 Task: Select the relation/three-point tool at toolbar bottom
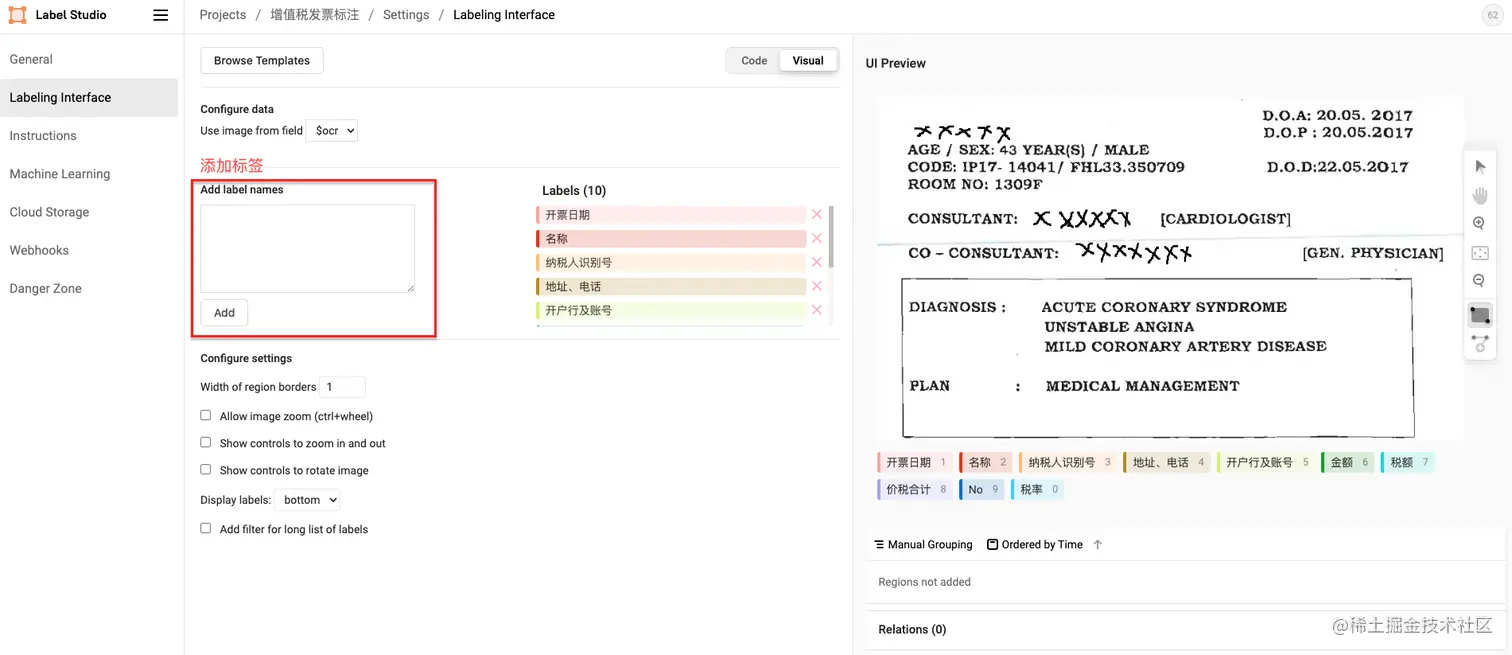point(1480,343)
